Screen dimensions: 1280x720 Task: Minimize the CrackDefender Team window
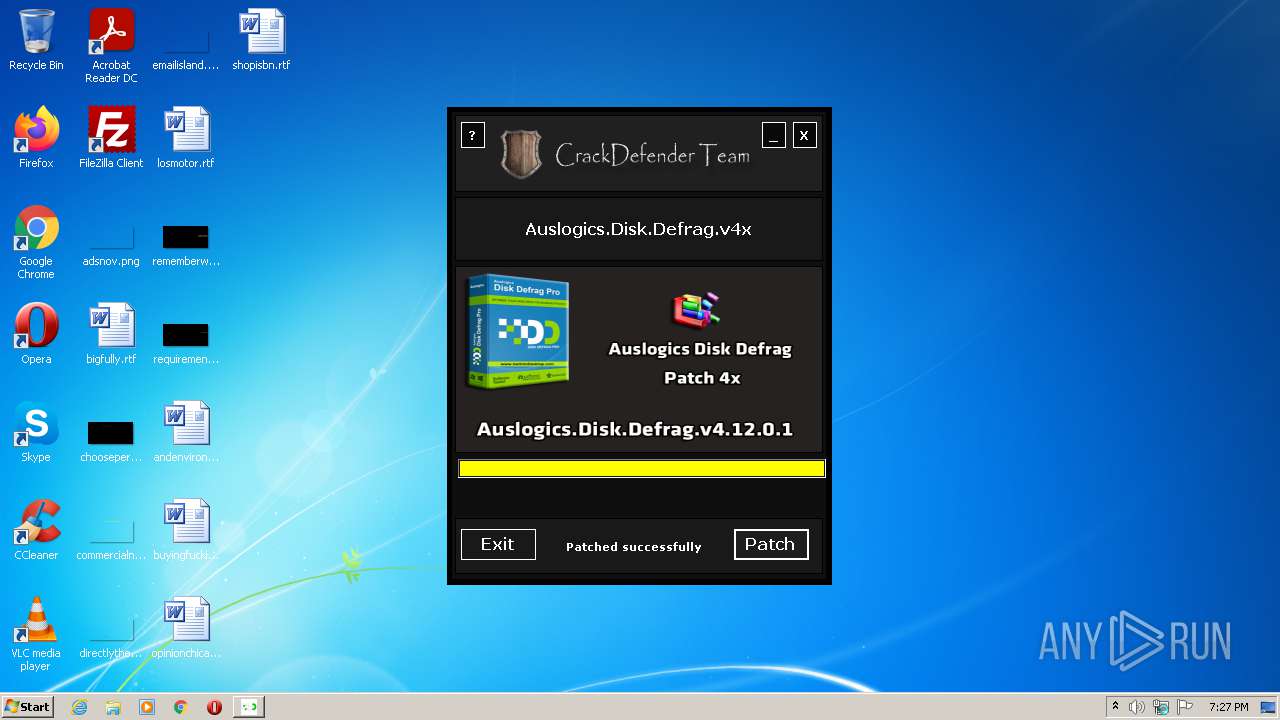(x=774, y=135)
